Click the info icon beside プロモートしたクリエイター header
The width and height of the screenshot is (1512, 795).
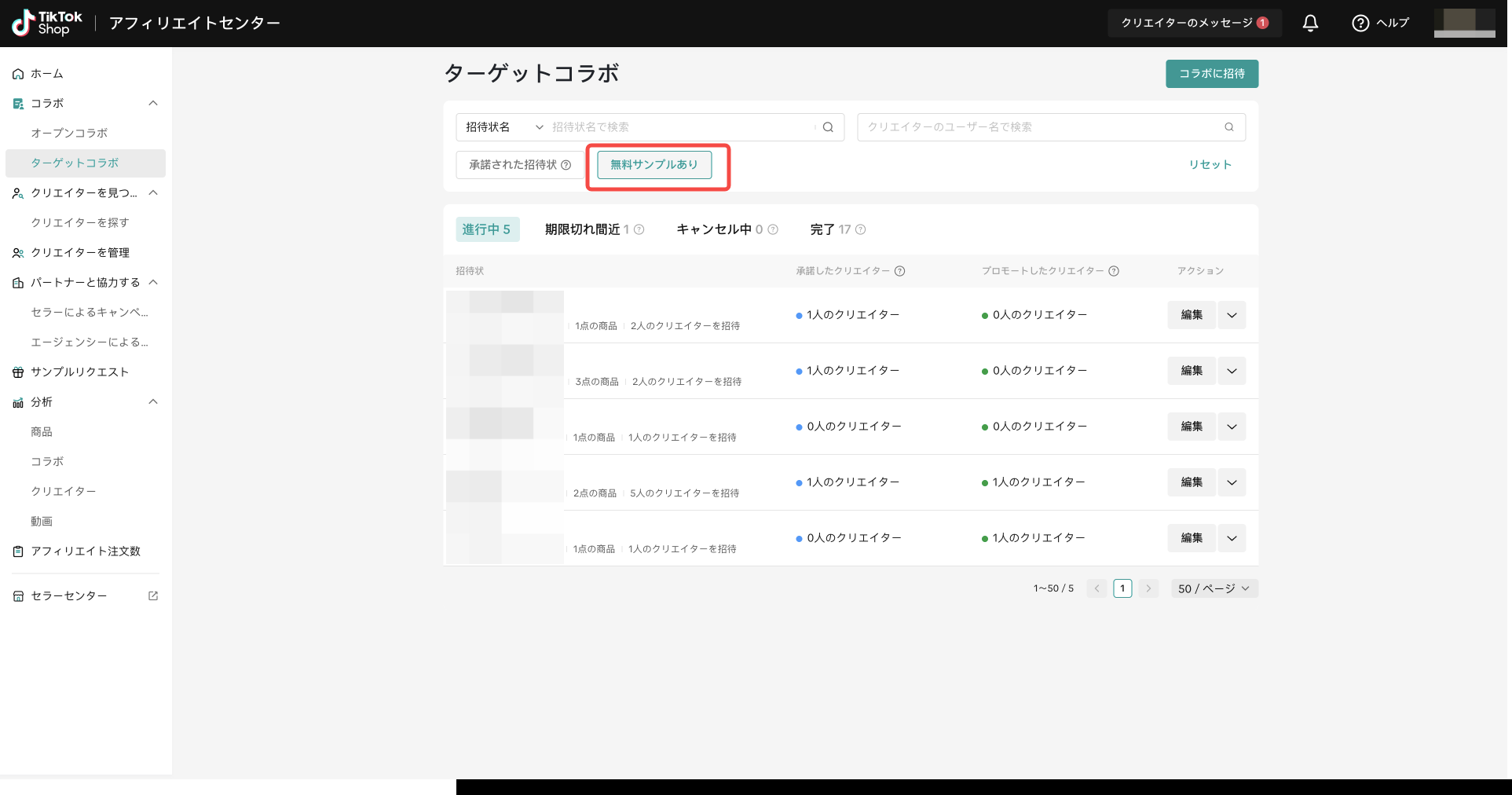pos(1114,271)
